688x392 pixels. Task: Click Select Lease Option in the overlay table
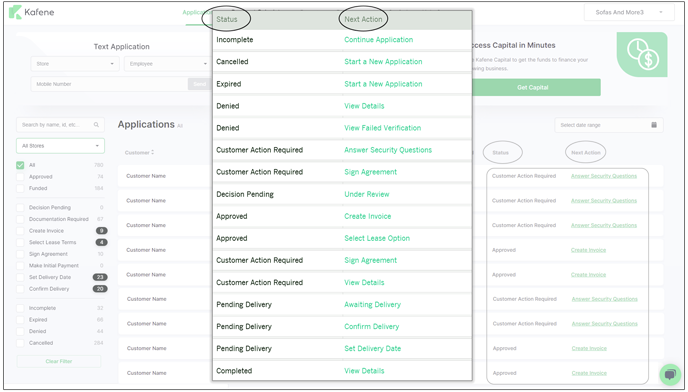click(x=377, y=238)
